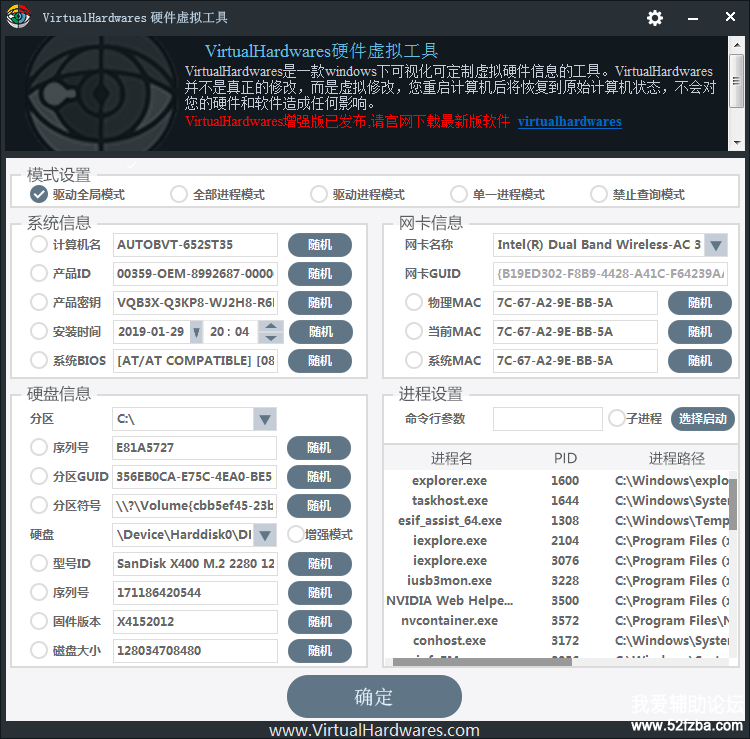
Task: Randomize the current MAC with 随机
Action: click(700, 332)
